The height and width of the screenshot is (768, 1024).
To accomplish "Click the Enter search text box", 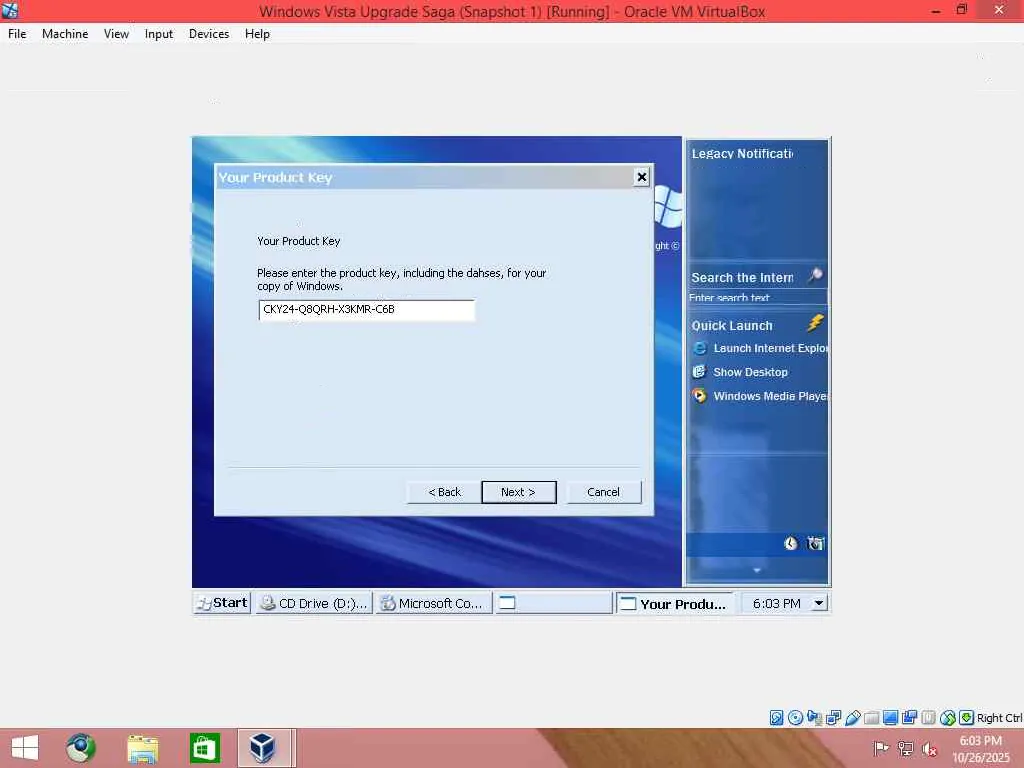I will (x=757, y=297).
